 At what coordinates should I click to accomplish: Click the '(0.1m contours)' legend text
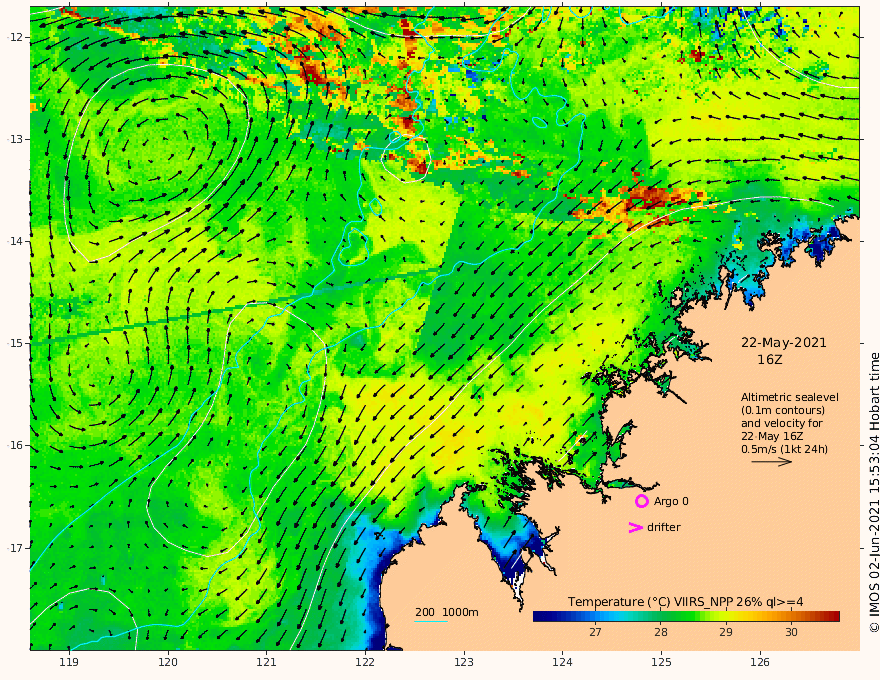click(783, 410)
